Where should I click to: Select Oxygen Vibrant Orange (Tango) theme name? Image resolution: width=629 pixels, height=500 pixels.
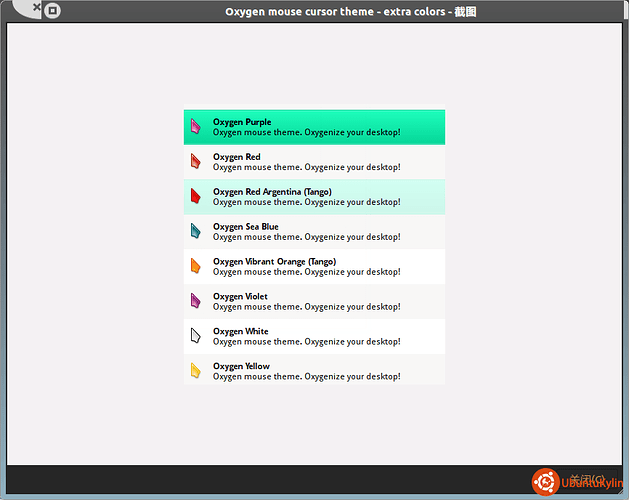point(274,262)
